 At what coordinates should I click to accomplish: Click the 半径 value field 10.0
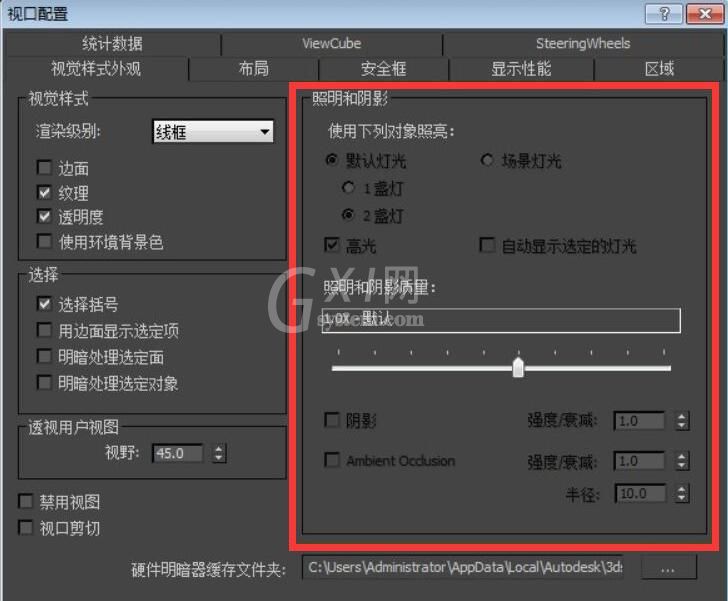click(640, 493)
